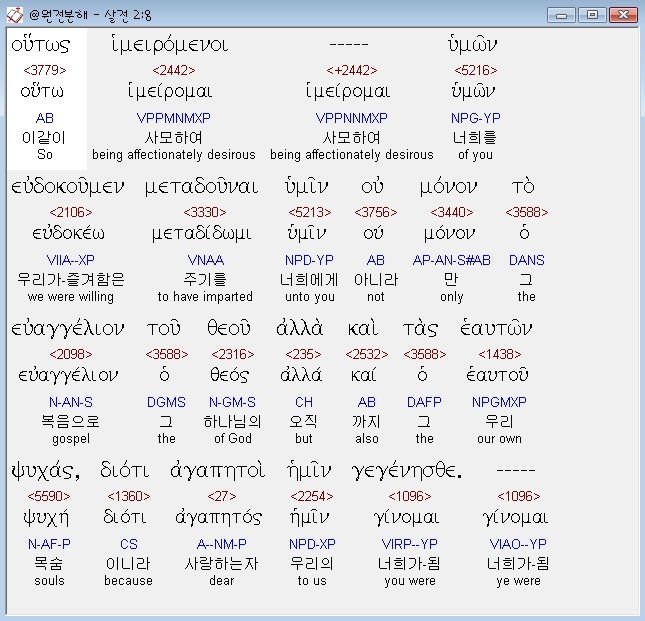Click the English gloss 'also'
This screenshot has height=621, width=645.
[367, 439]
